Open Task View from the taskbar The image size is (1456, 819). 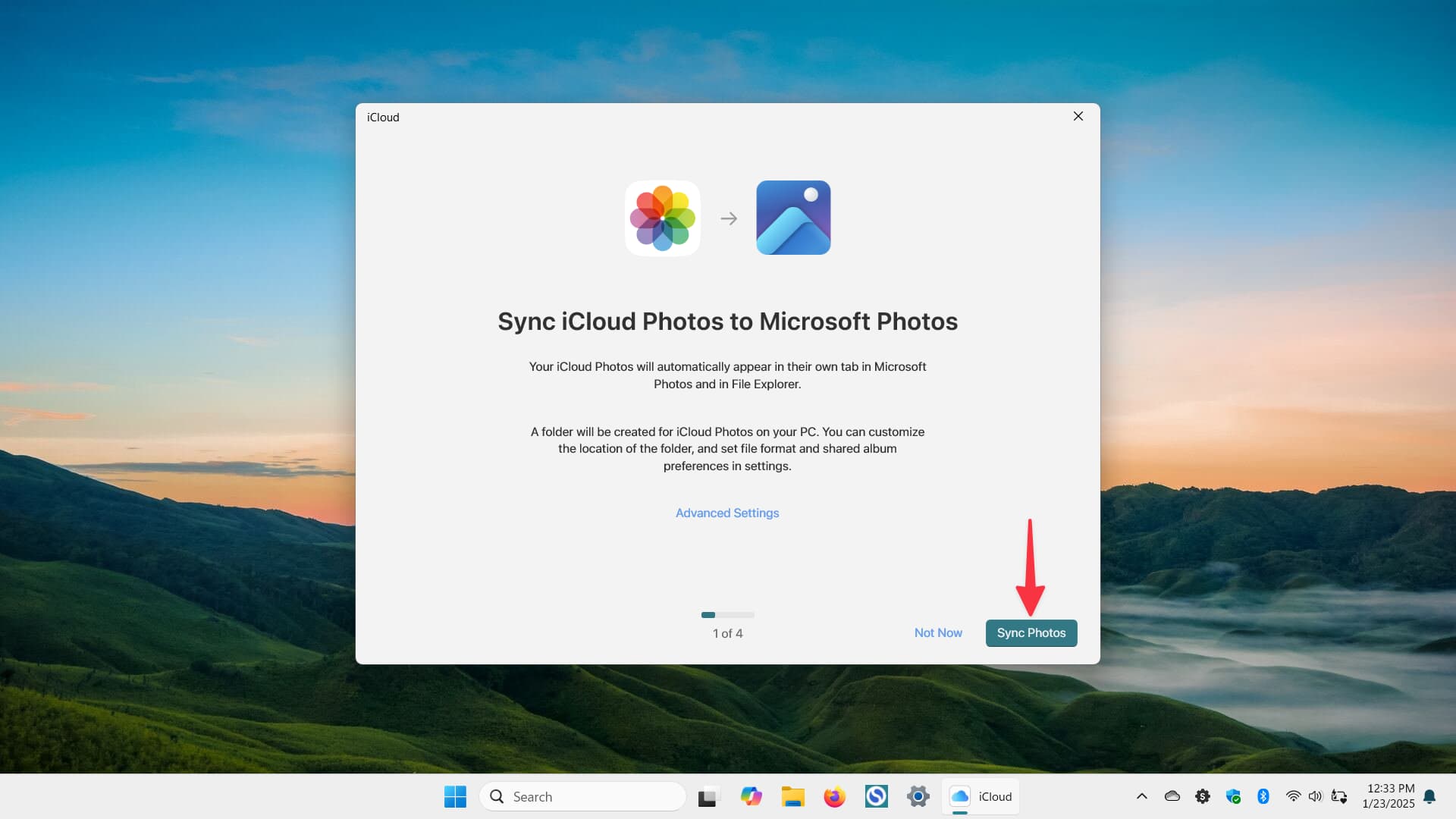pos(707,796)
